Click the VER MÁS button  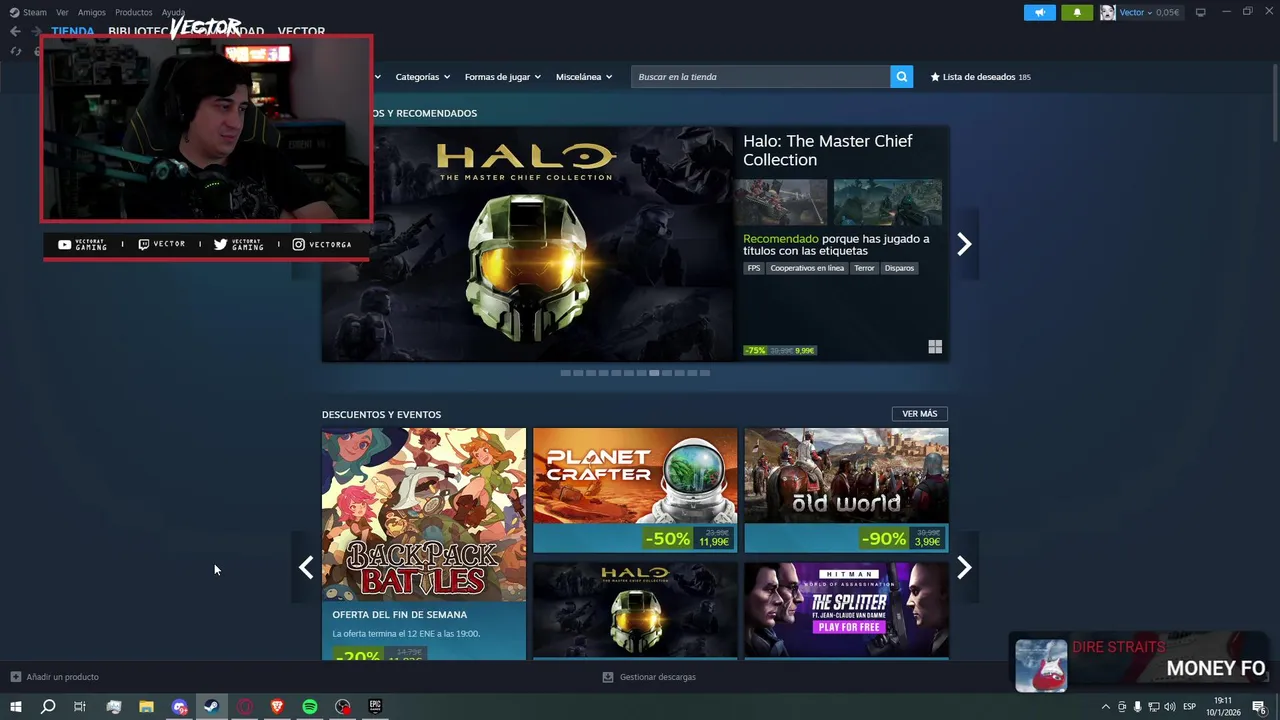919,414
